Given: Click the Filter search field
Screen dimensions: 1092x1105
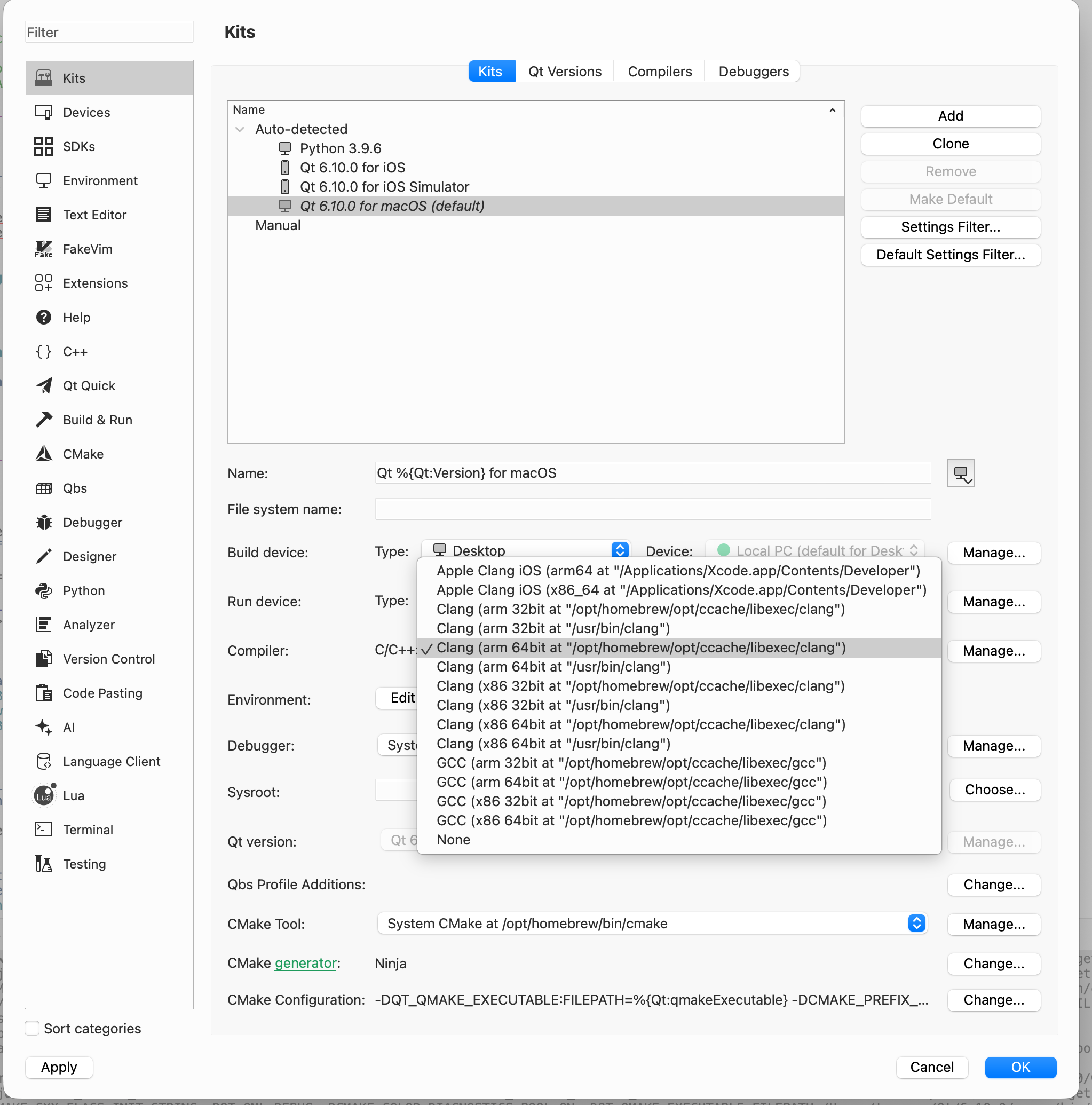Looking at the screenshot, I should pos(109,33).
